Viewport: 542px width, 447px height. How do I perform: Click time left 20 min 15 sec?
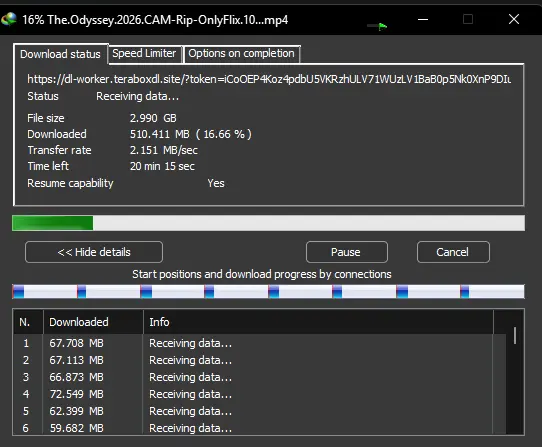(x=162, y=166)
